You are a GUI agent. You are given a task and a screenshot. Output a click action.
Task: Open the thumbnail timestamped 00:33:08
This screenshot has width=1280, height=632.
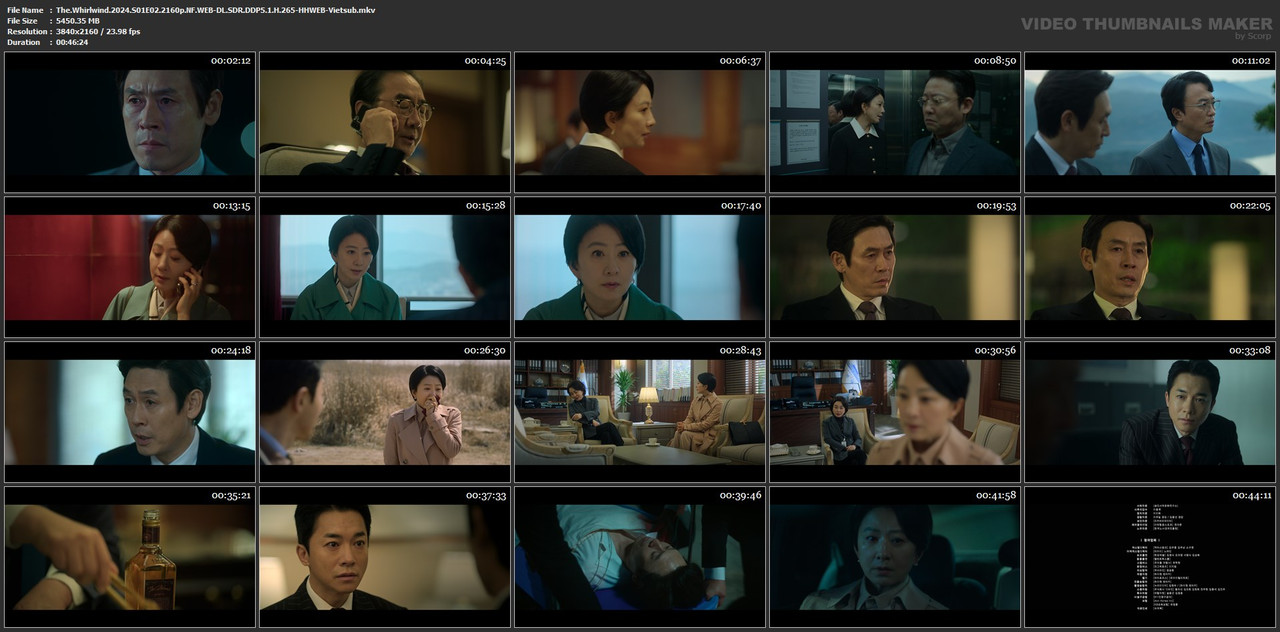point(1150,412)
